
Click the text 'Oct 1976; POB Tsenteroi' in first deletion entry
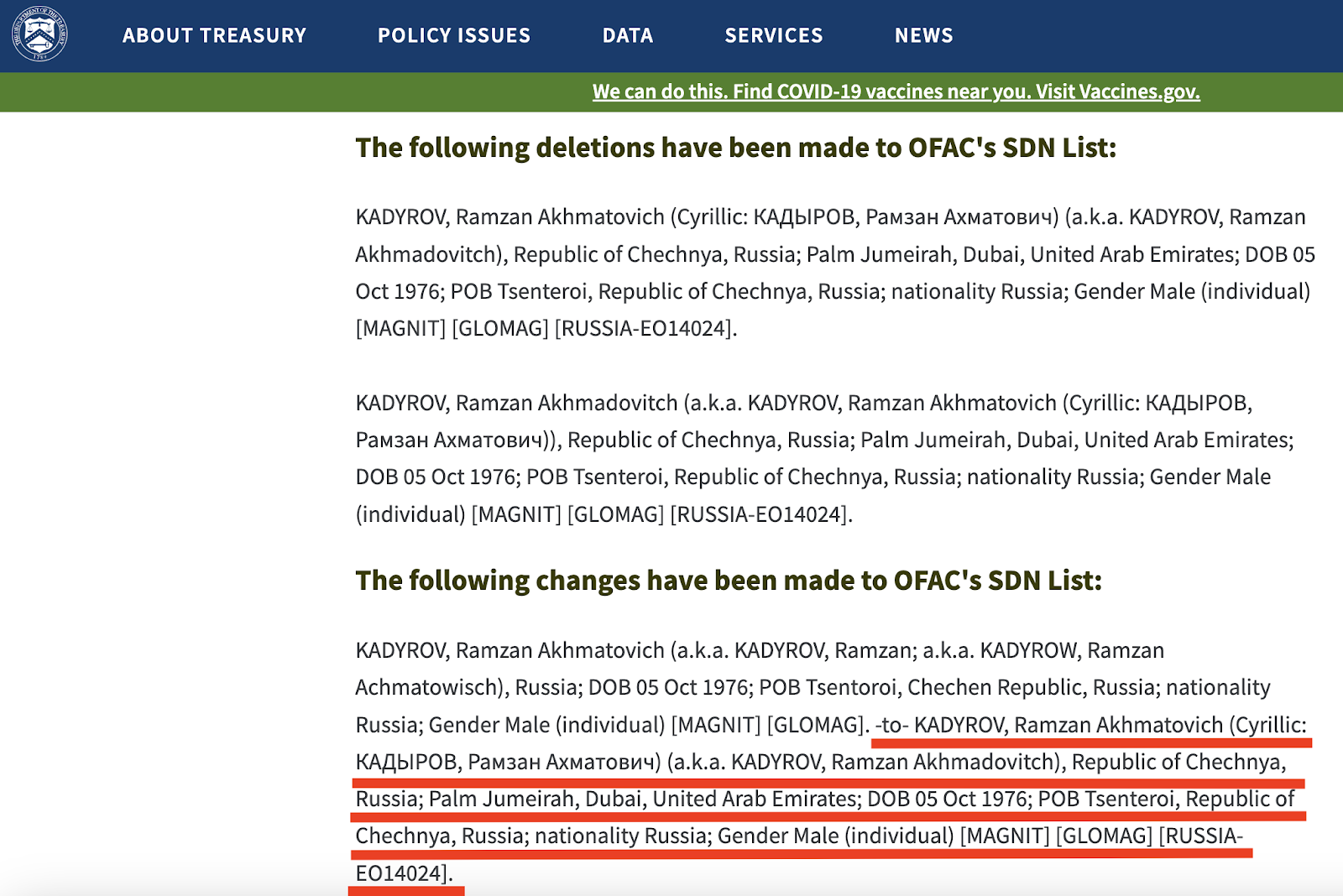pyautogui.click(x=472, y=291)
